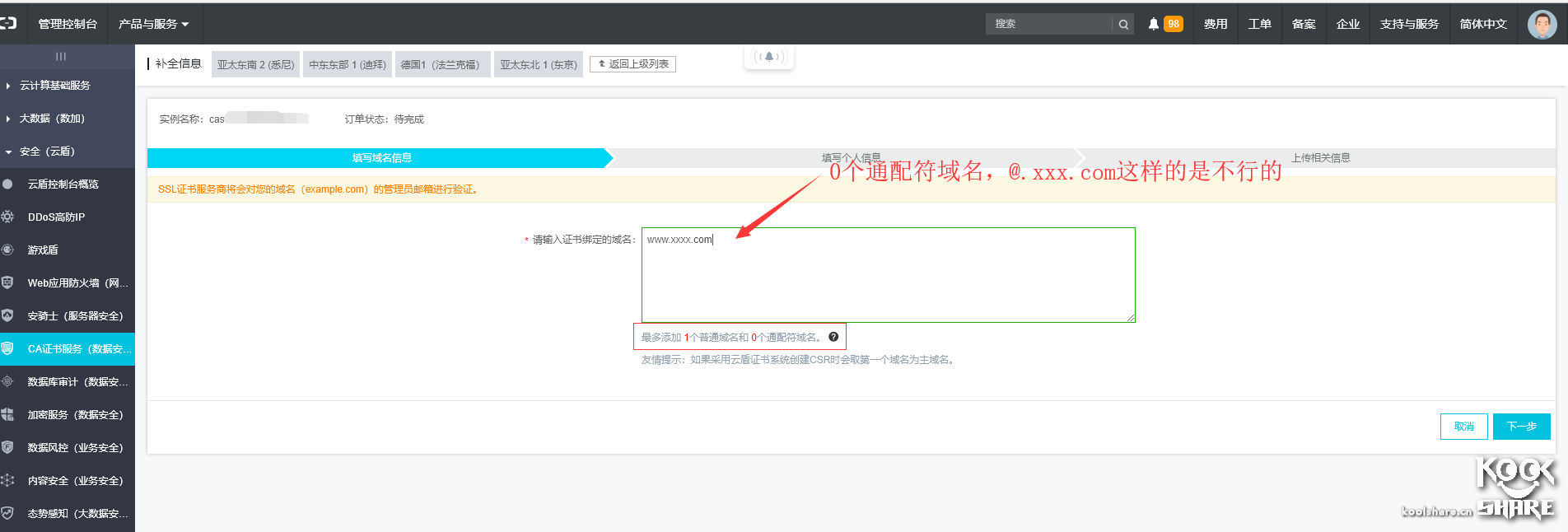Open 安骑士（服务器安全） page
This screenshot has height=532, width=1568.
click(75, 316)
